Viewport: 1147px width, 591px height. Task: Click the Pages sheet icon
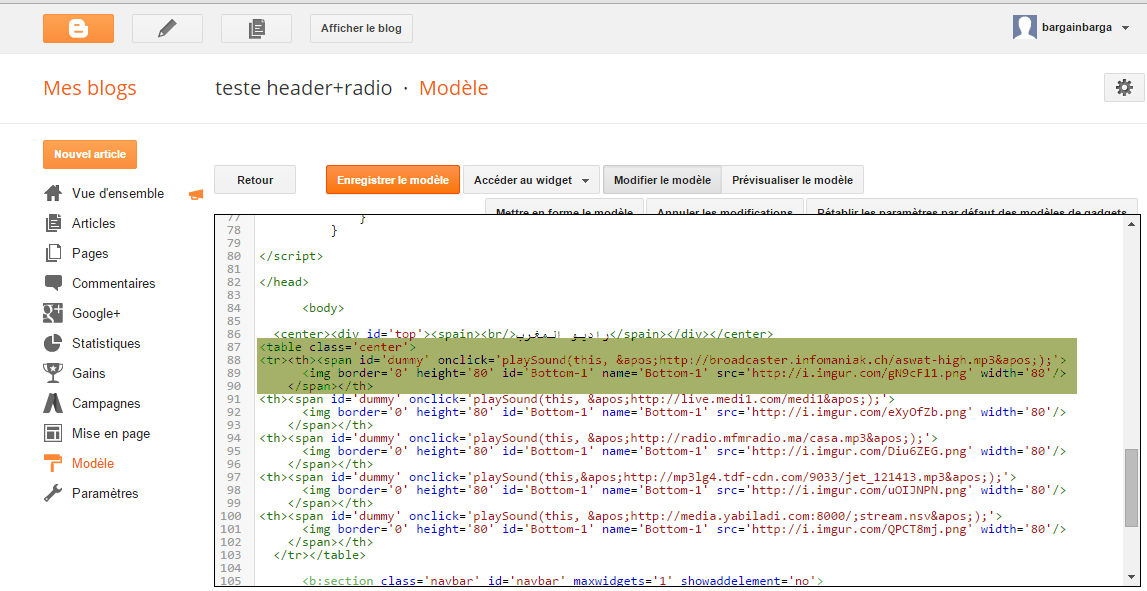tap(53, 253)
